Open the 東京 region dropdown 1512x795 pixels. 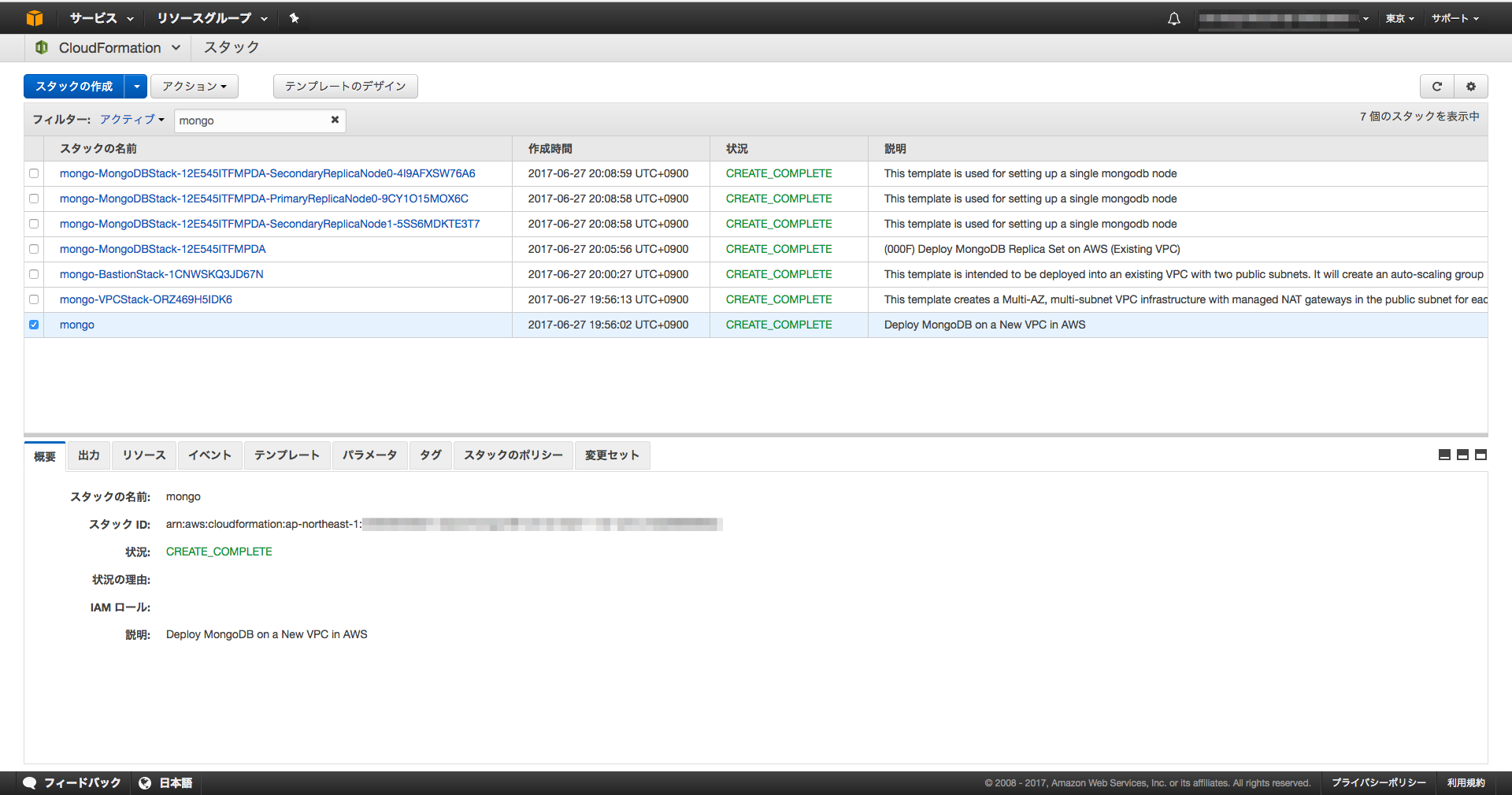[x=1399, y=17]
